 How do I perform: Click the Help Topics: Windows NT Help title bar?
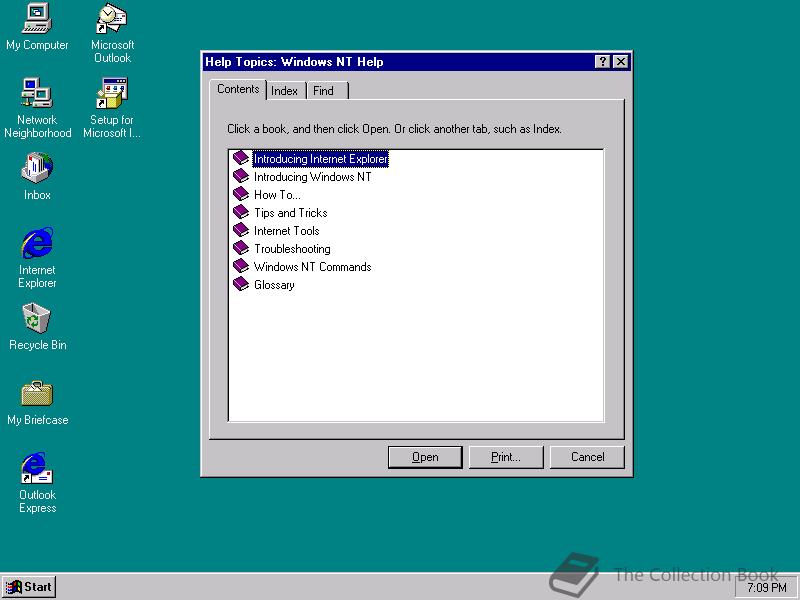(x=398, y=62)
